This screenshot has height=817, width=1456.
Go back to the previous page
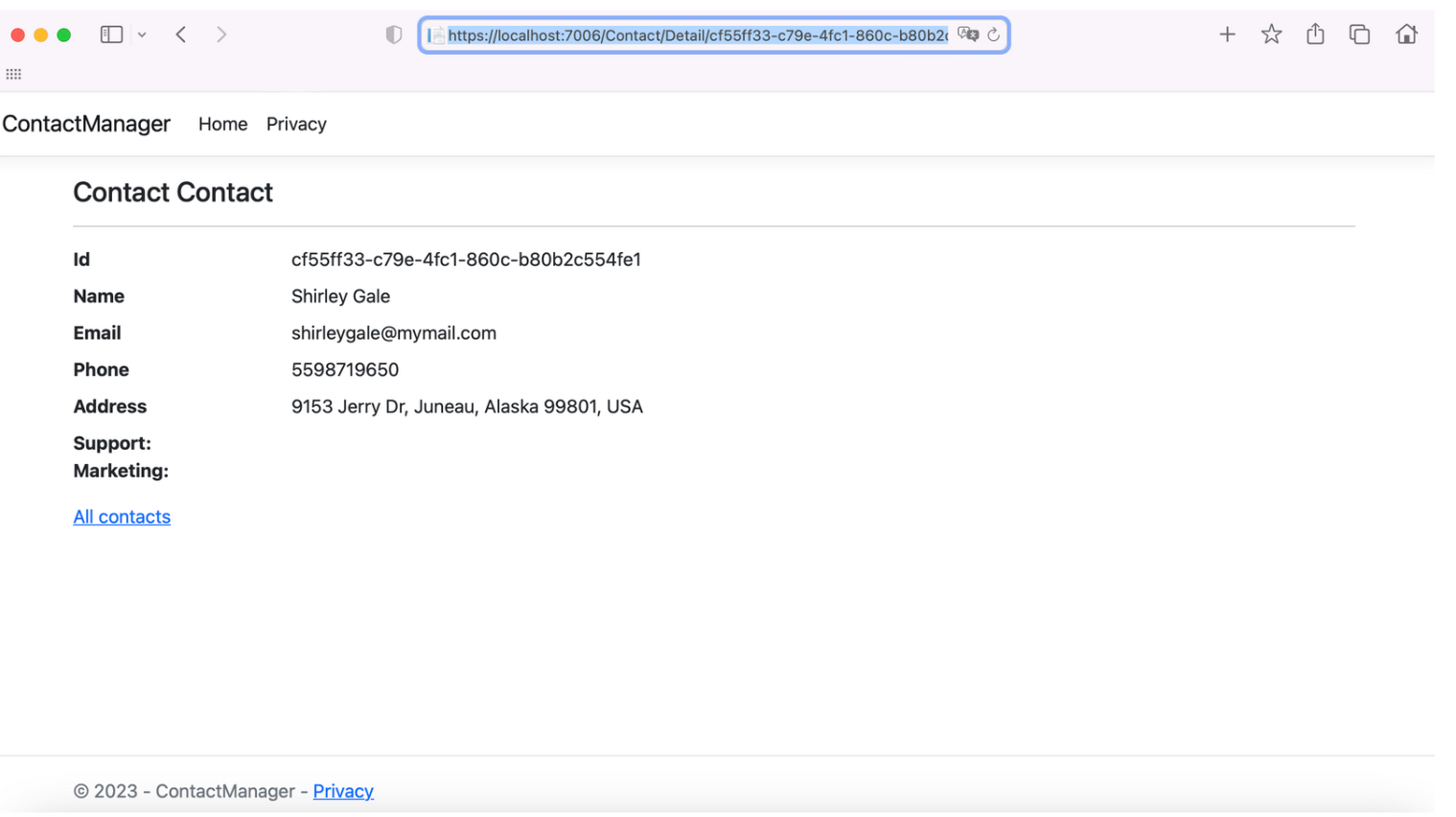click(x=181, y=35)
